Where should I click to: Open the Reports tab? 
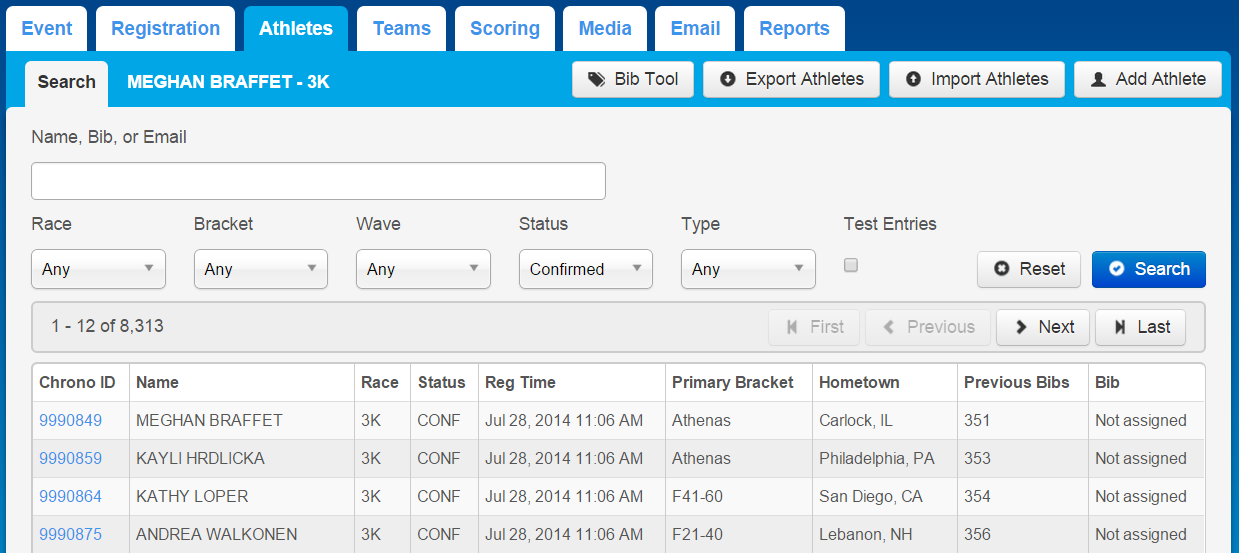point(794,29)
